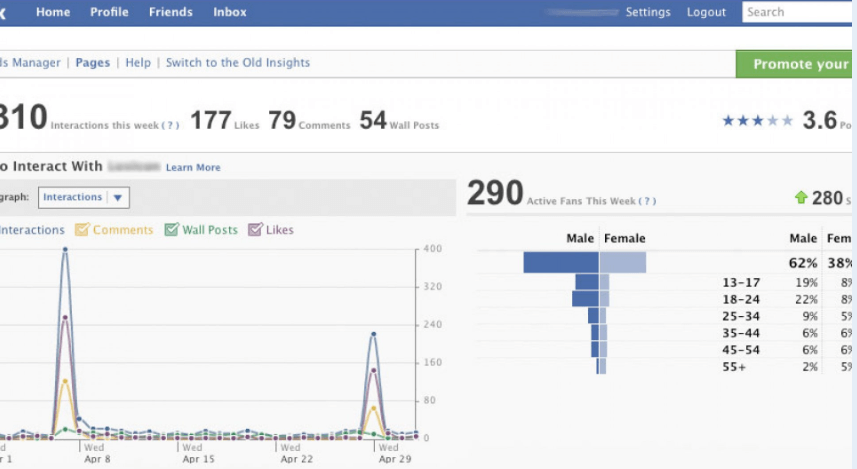Click the Female header above the chart
The image size is (857, 469).
click(624, 238)
